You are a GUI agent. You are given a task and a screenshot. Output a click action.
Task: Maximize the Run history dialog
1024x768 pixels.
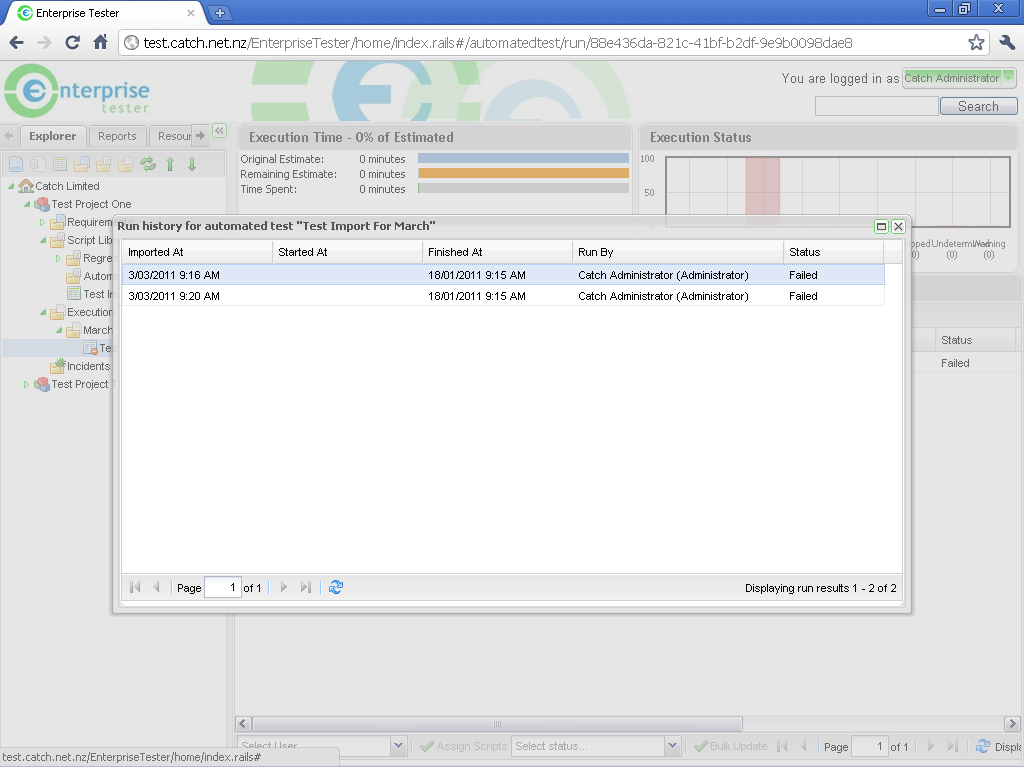click(x=881, y=227)
